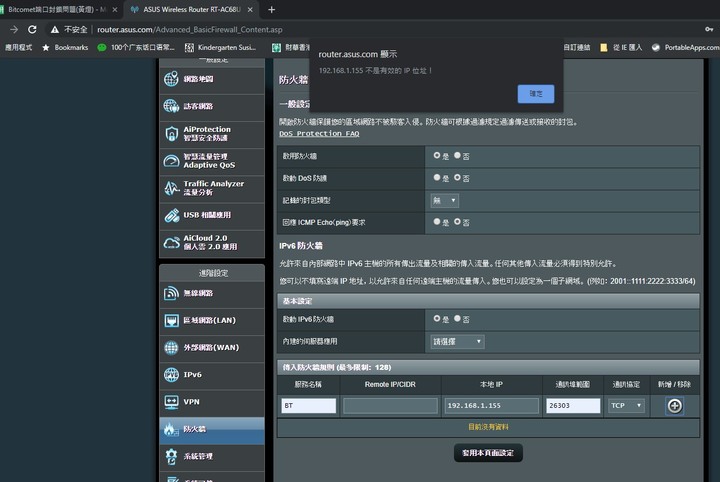Disable DoS protection radio 否

pyautogui.click(x=457, y=177)
